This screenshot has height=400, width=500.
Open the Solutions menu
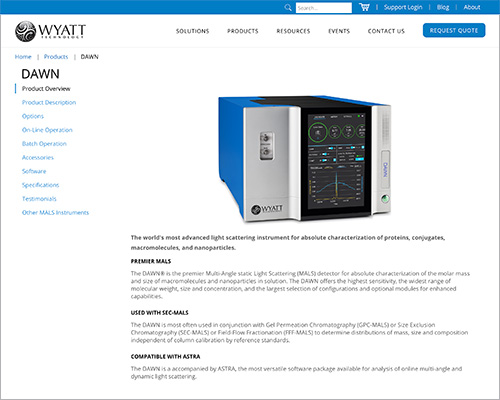pos(193,31)
